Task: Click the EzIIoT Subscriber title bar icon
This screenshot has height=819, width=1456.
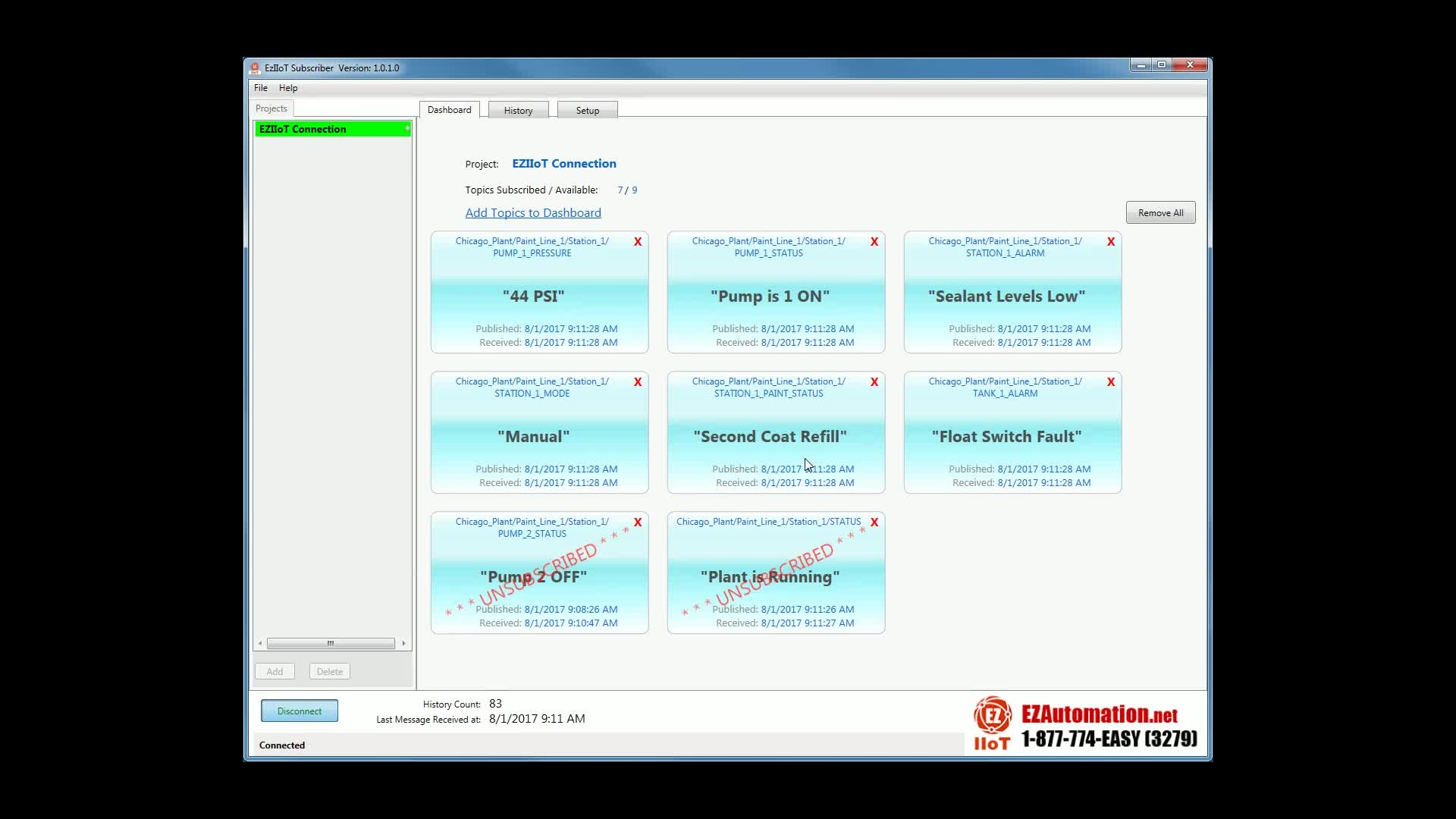Action: (x=255, y=67)
